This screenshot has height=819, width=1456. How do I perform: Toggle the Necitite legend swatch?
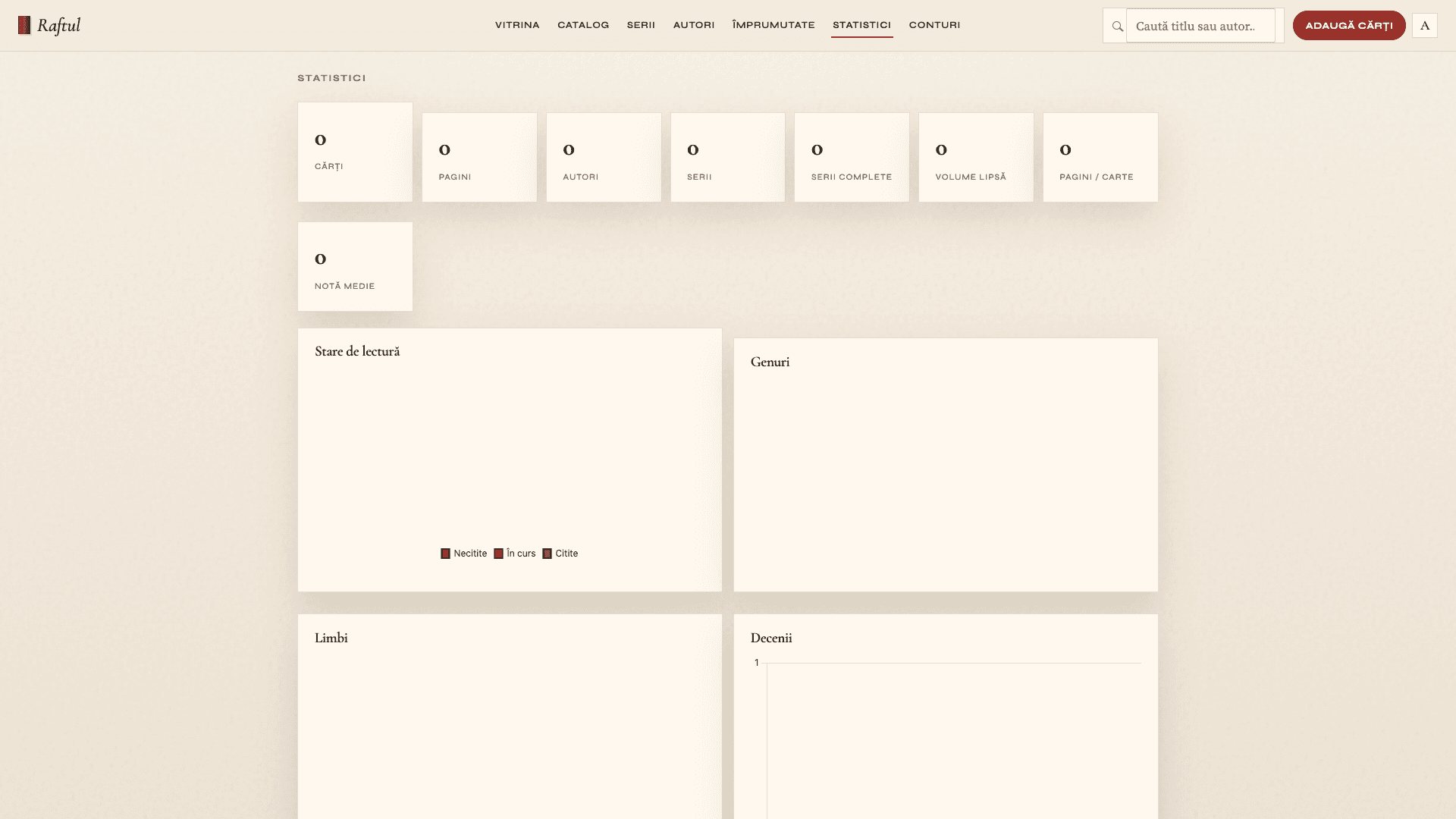tap(445, 554)
